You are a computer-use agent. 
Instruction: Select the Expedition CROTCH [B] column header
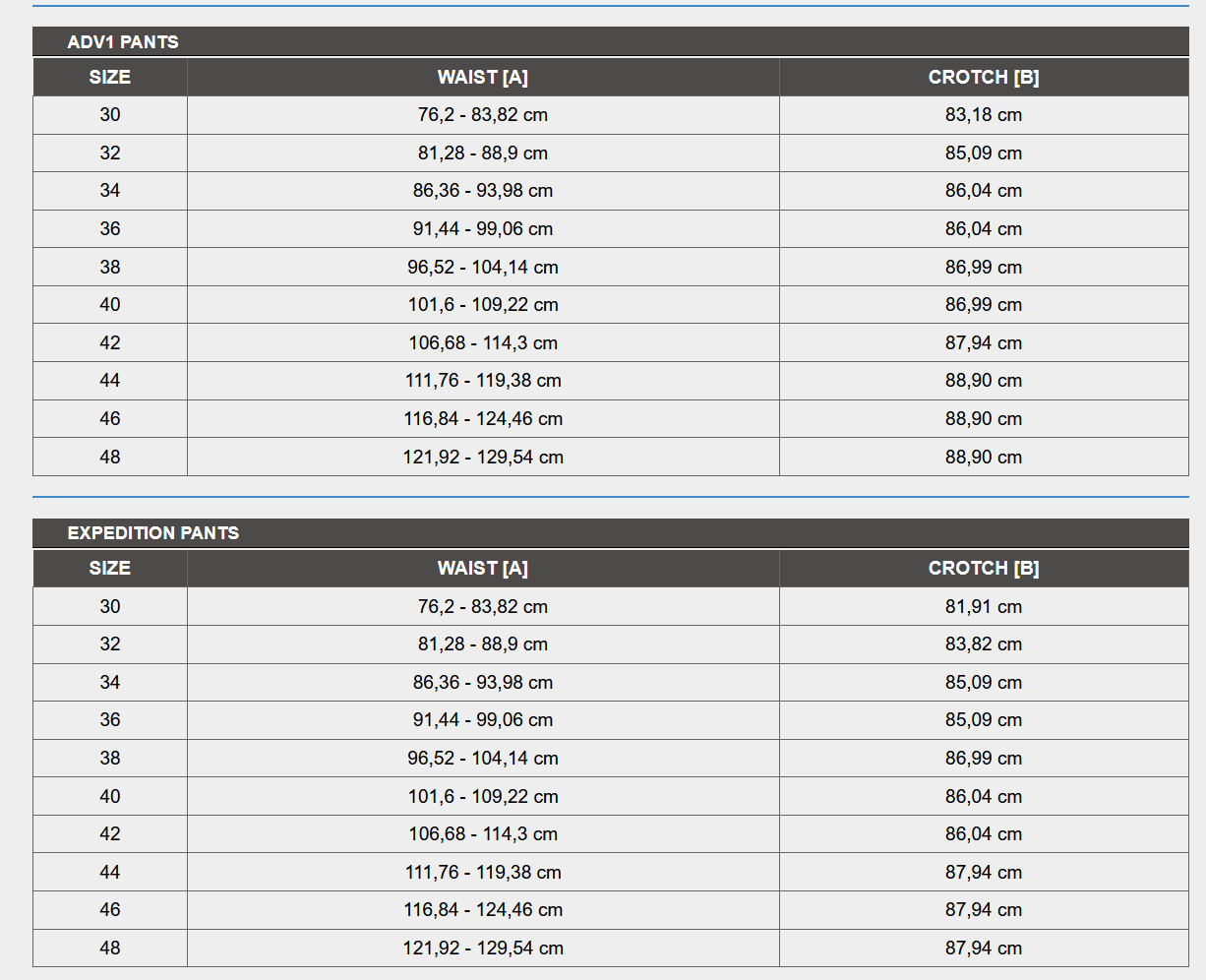(x=984, y=568)
